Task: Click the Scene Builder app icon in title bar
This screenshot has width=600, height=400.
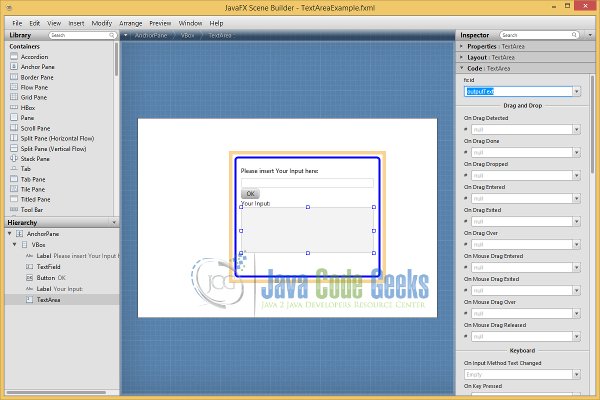Action: [x=9, y=7]
